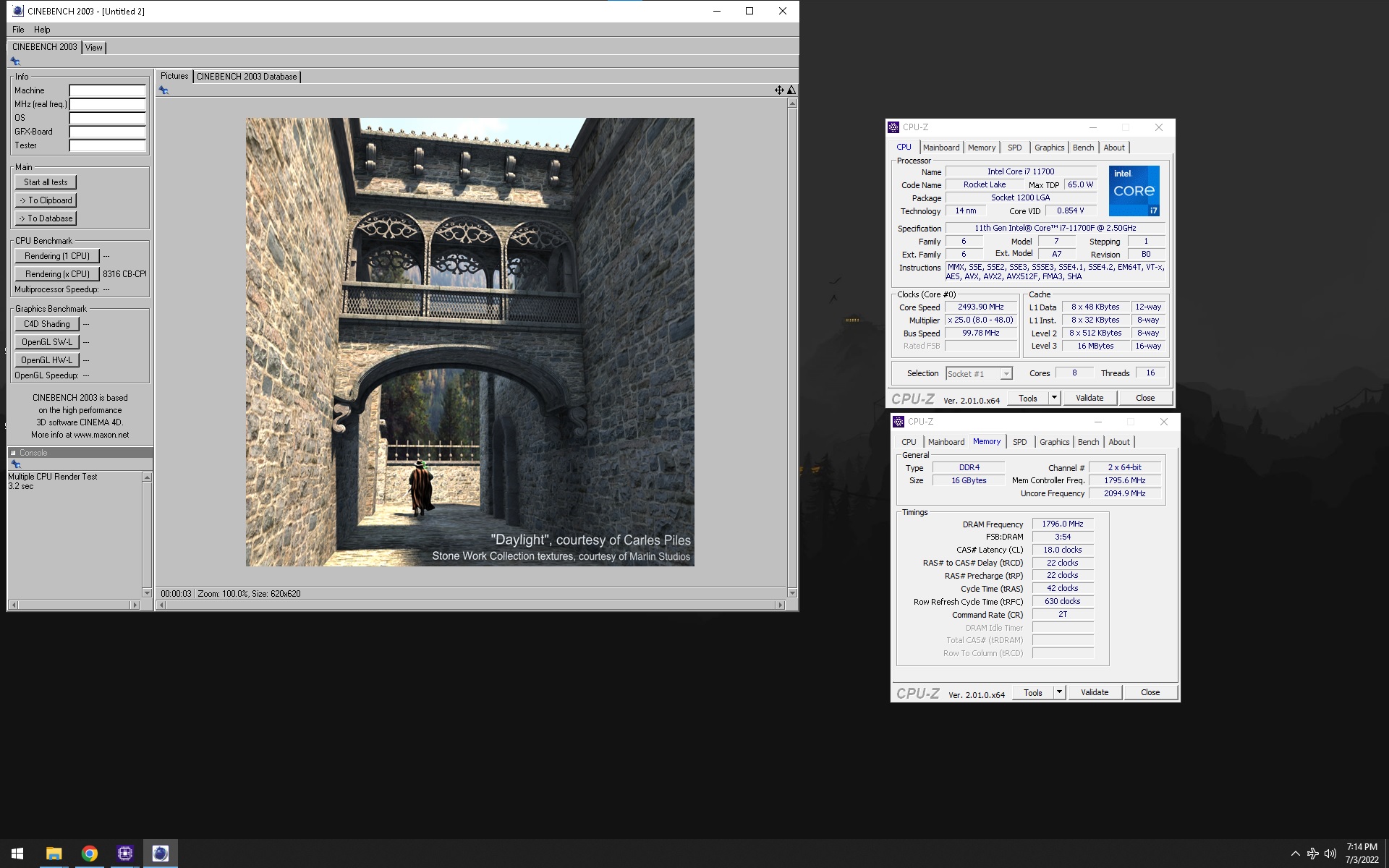Open Windows Start menu
Screen dimensions: 1389x868
click(17, 854)
